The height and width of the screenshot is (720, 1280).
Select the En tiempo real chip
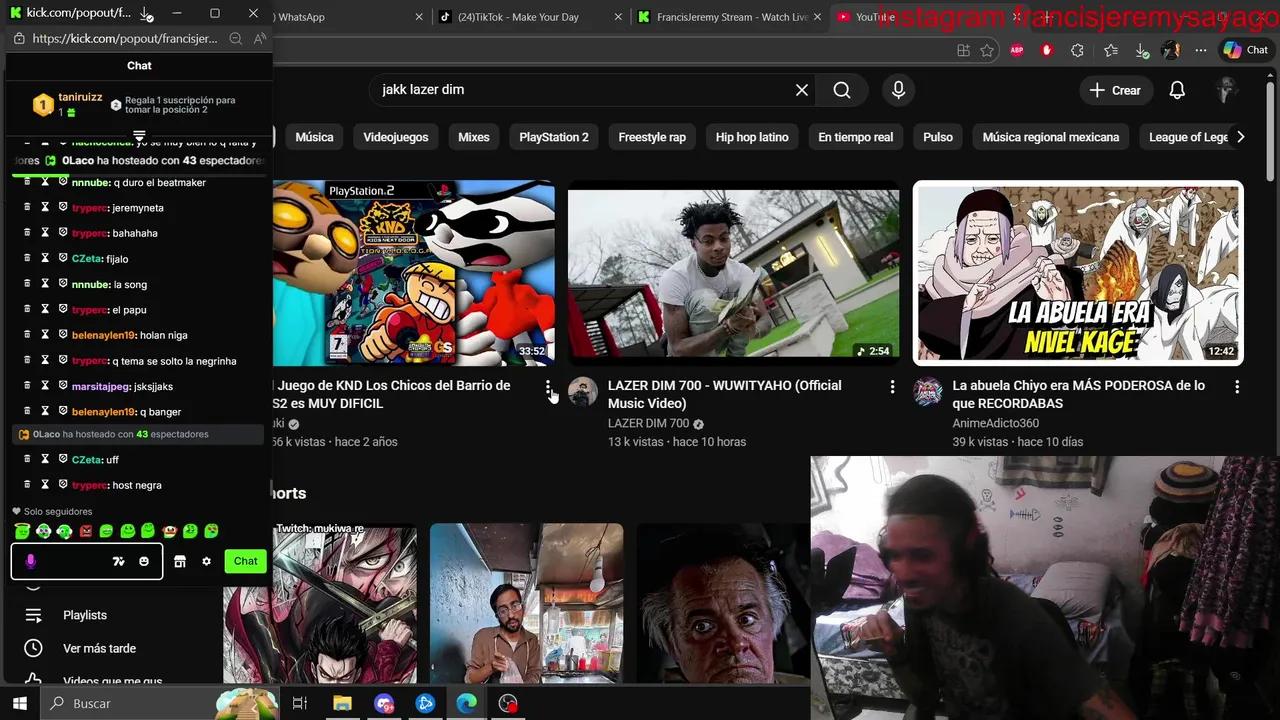856,137
